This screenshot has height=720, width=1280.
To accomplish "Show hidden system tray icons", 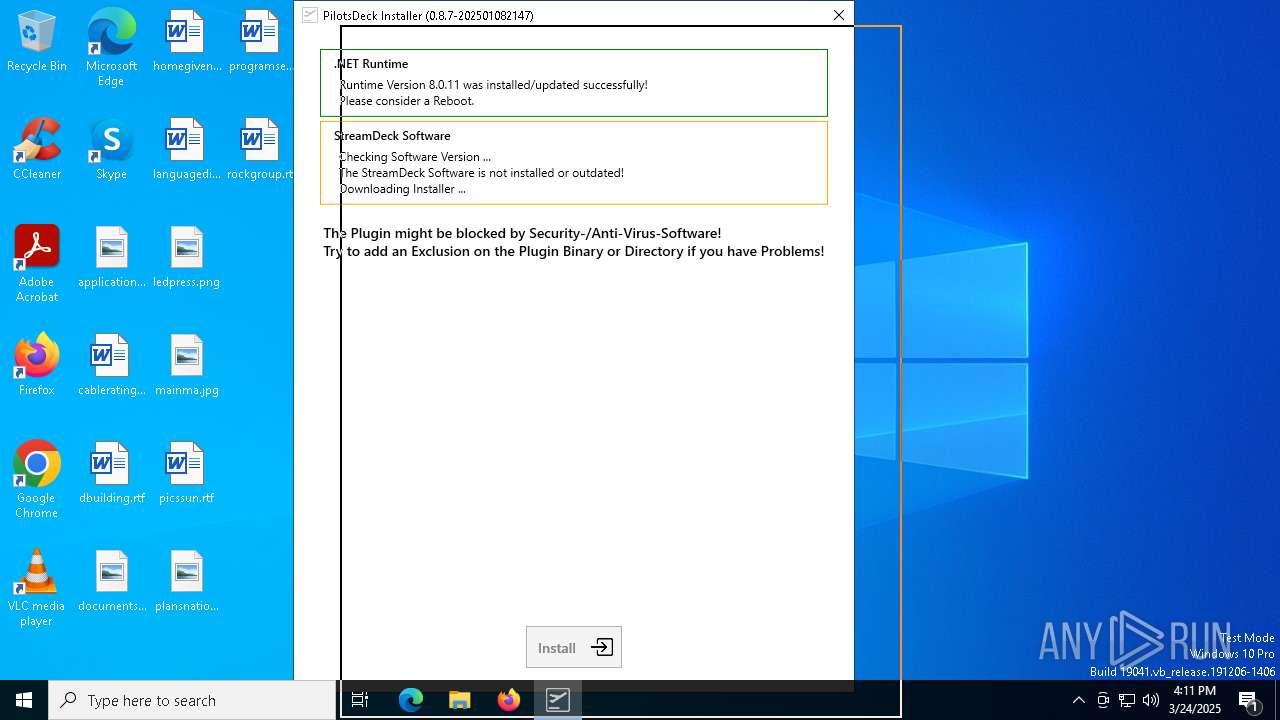I will 1078,700.
